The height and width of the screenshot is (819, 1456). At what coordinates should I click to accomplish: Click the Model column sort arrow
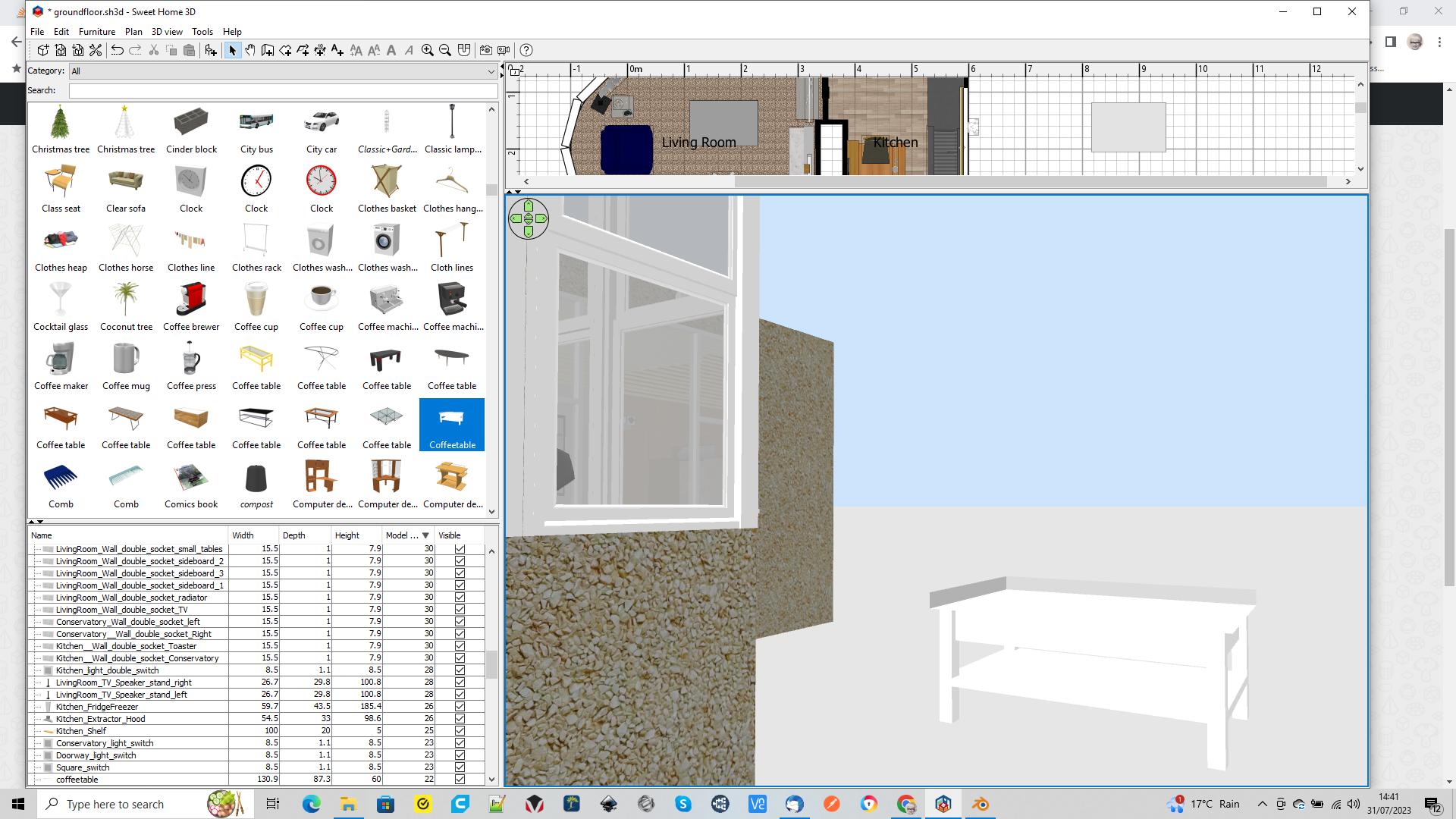425,535
